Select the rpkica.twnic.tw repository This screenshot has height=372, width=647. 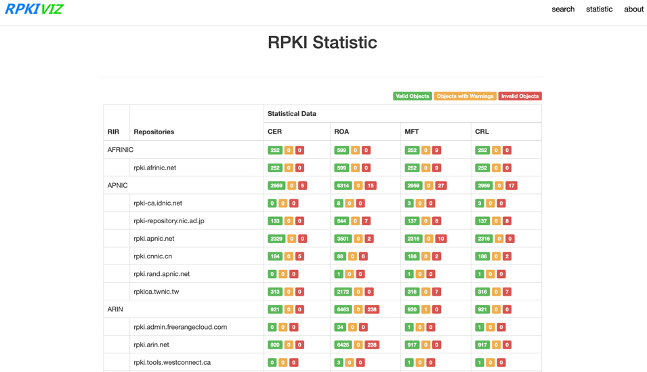[x=156, y=292]
